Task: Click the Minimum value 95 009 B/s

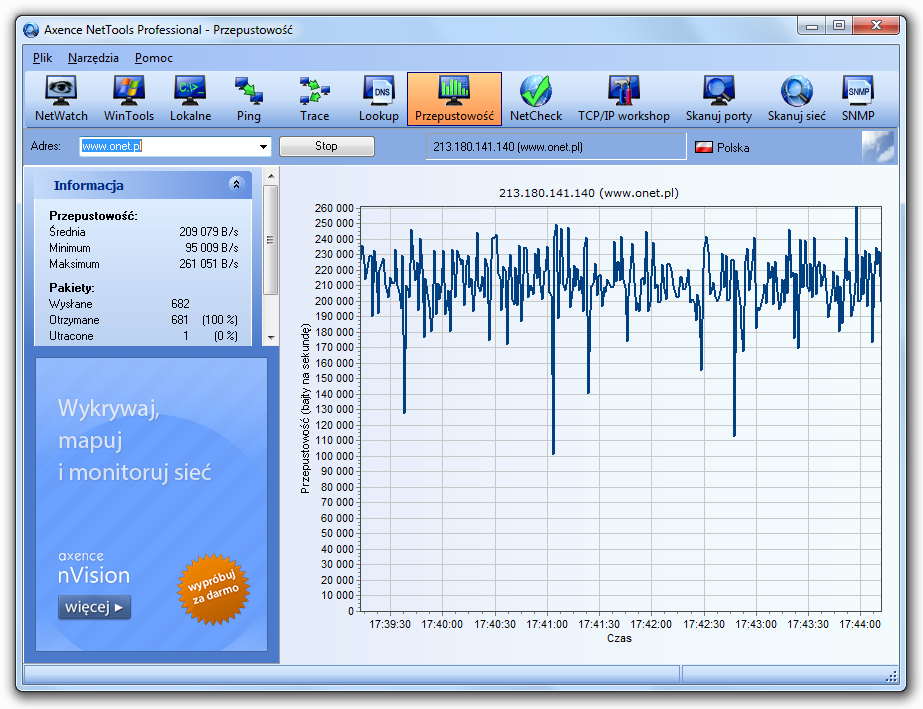Action: pyautogui.click(x=211, y=248)
